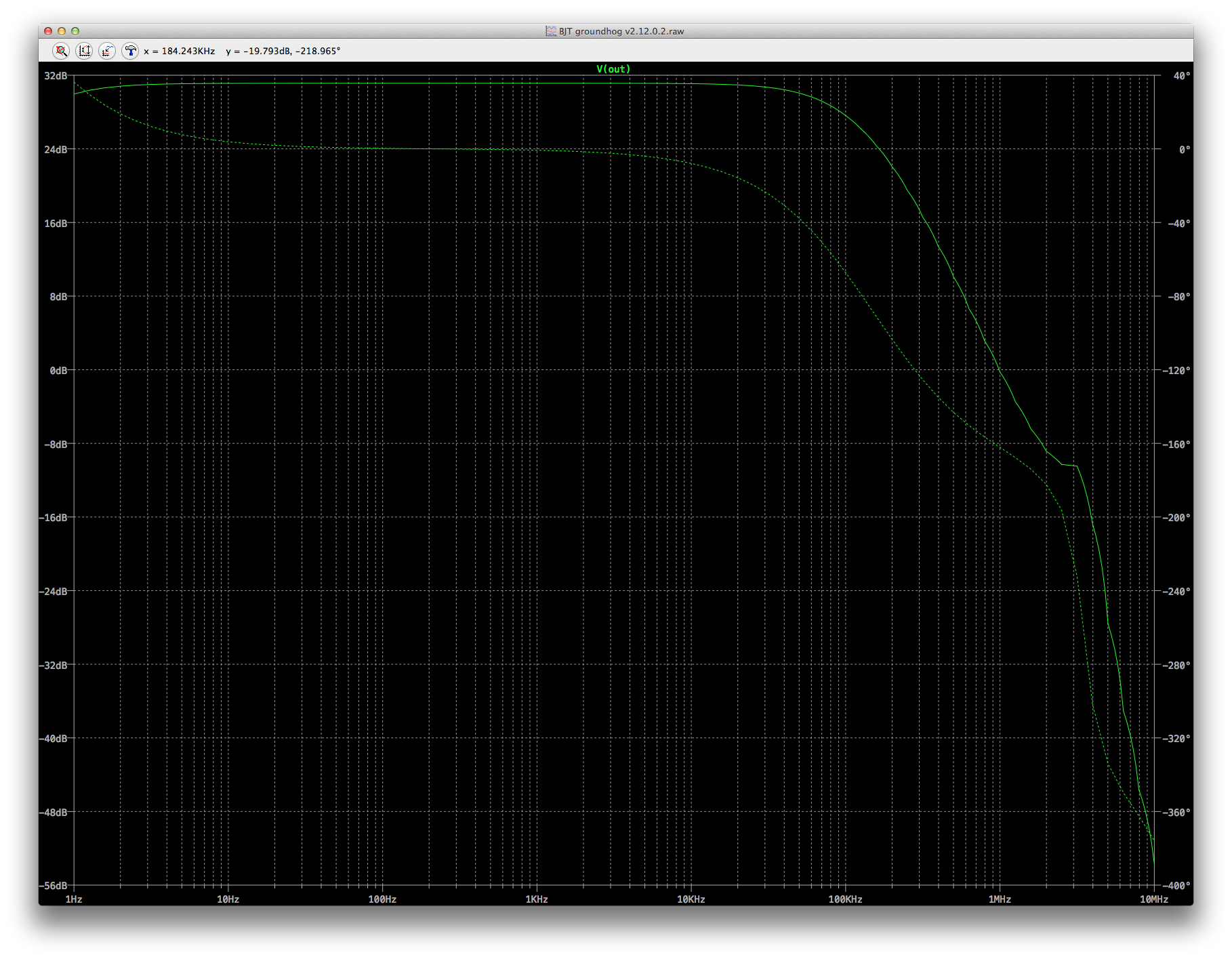
Task: Click the -160° phase axis label
Action: click(1177, 445)
